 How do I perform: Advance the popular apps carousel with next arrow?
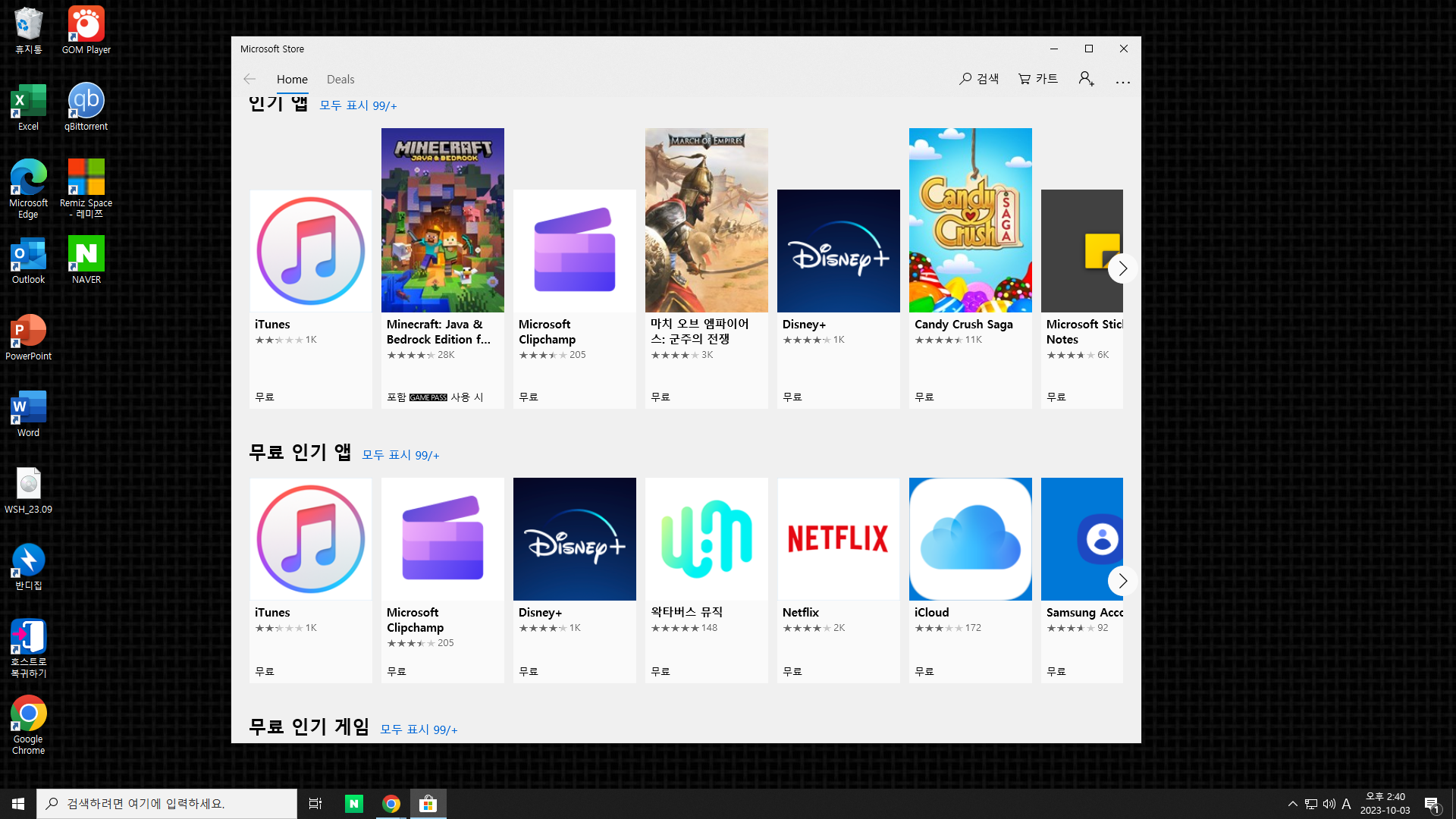point(1122,268)
